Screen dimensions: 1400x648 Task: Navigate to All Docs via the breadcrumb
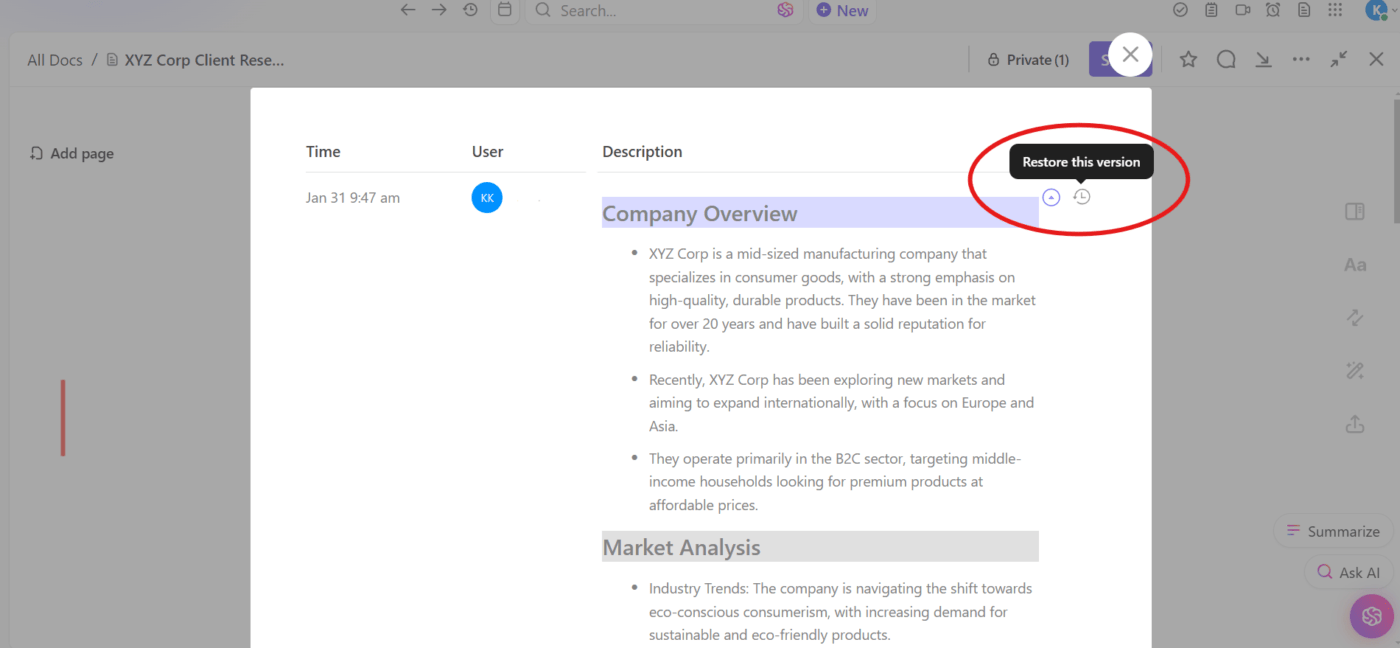(x=54, y=59)
